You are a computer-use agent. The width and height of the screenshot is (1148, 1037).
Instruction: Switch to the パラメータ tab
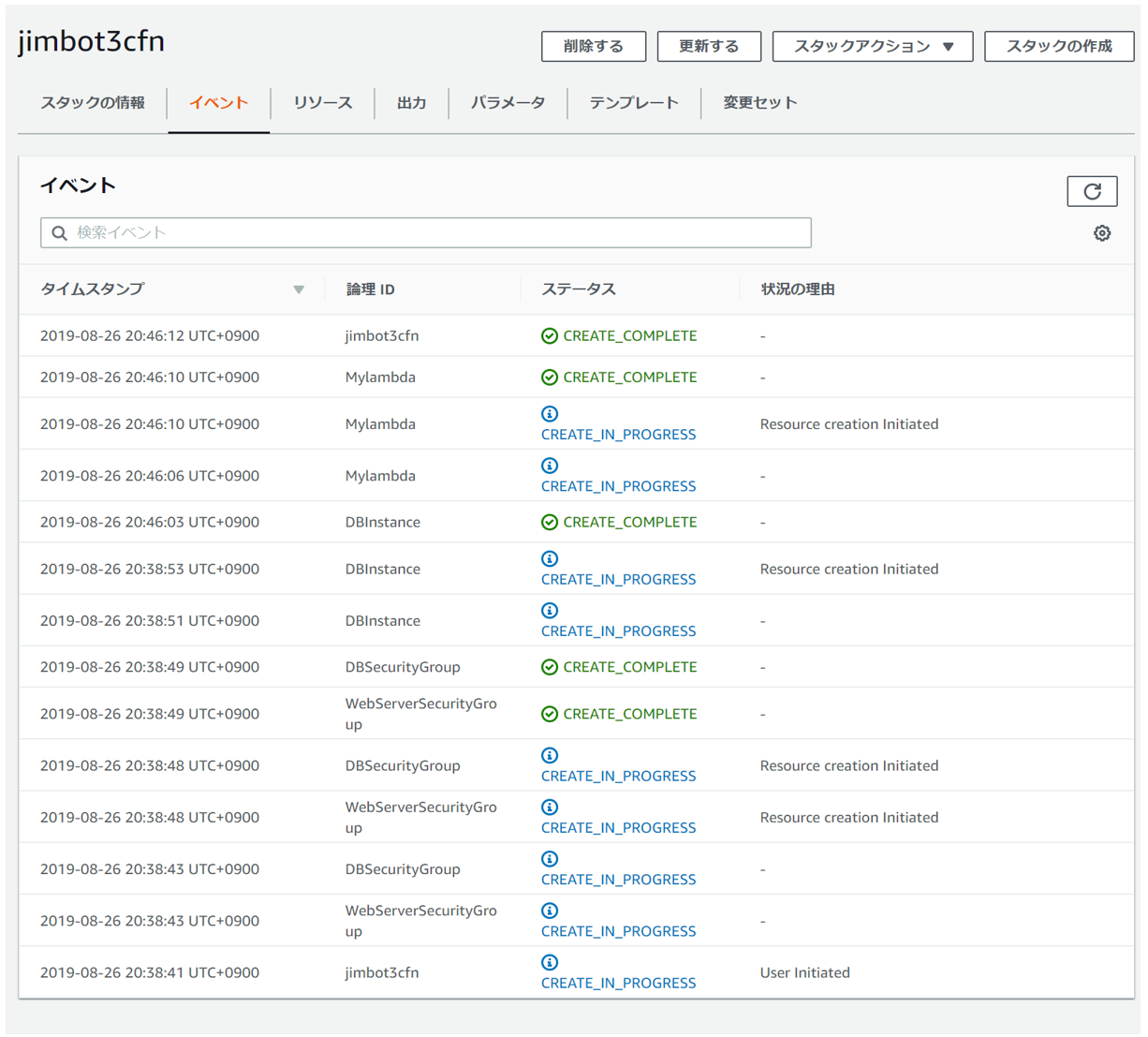508,103
